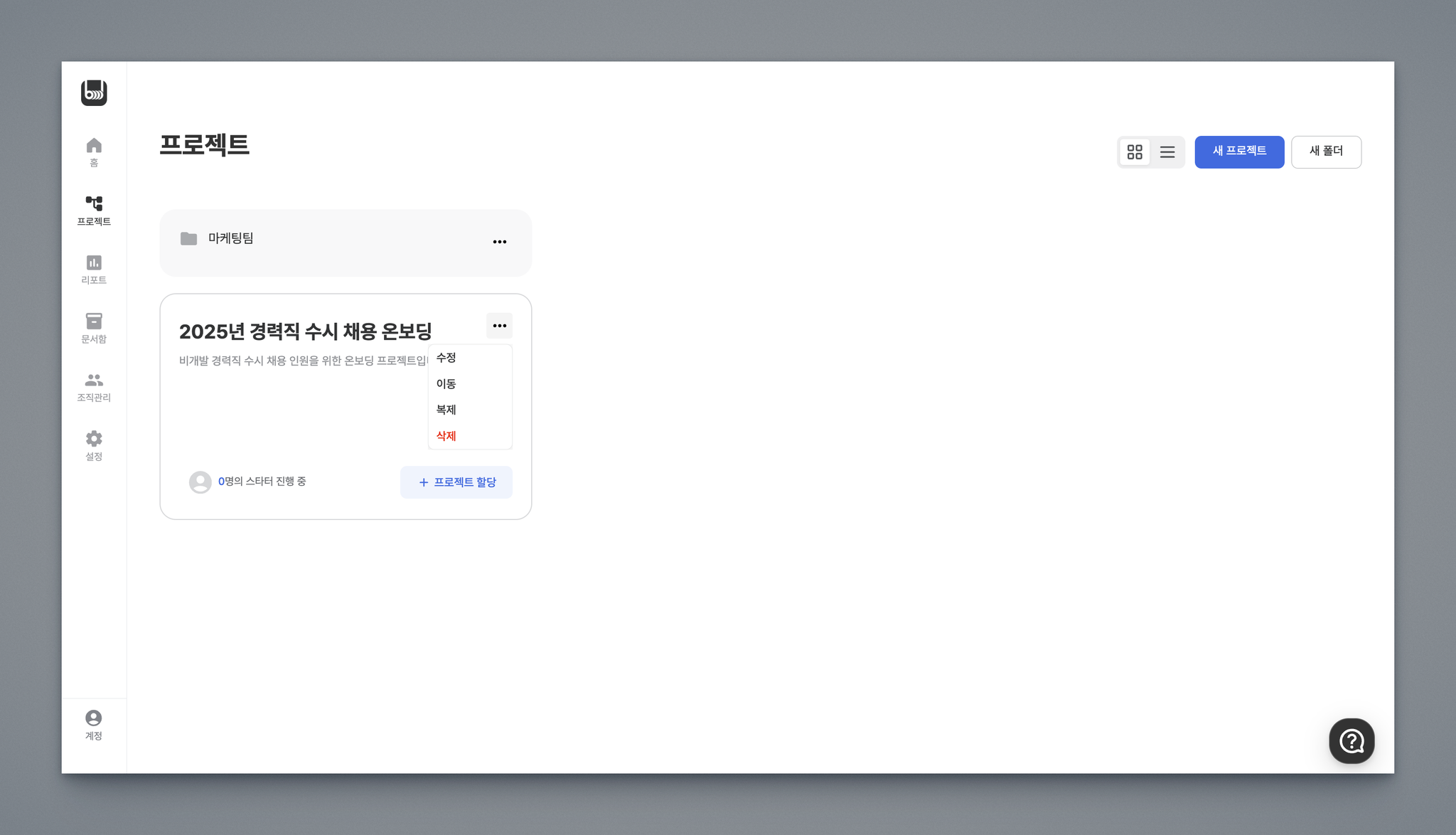Click the 새 프로젝트 button
This screenshot has height=835, width=1456.
click(x=1239, y=151)
